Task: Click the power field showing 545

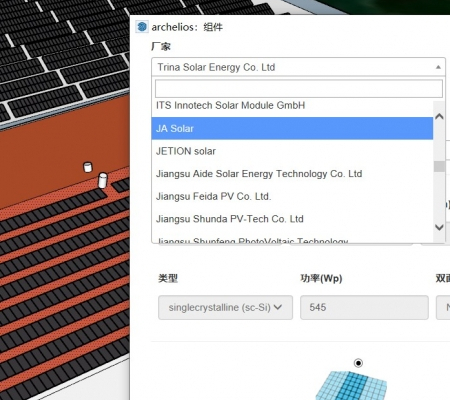Action: (x=364, y=307)
